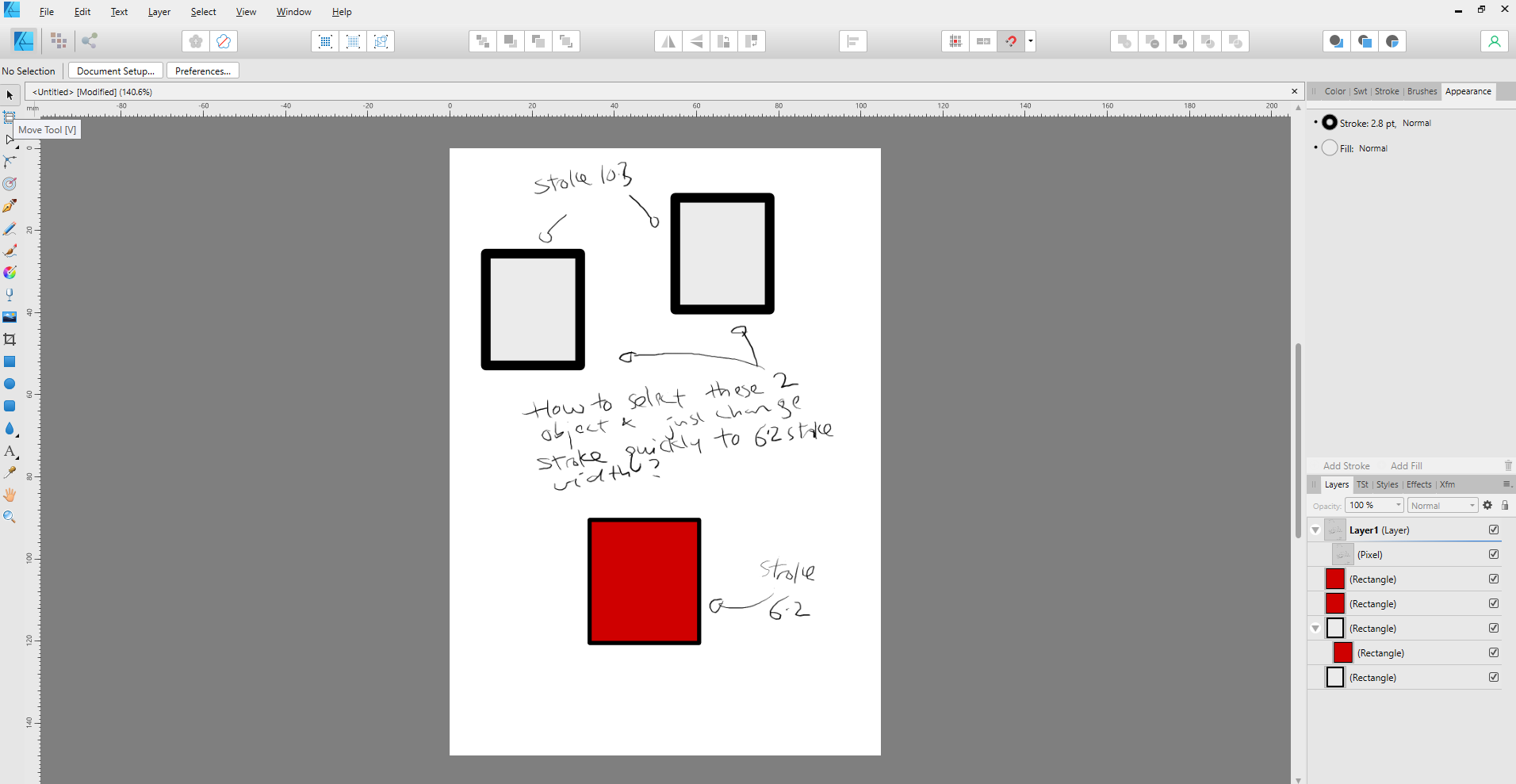Screen dimensions: 1516x784
Task: Open the blend mode Normal dropdown
Action: click(1442, 505)
